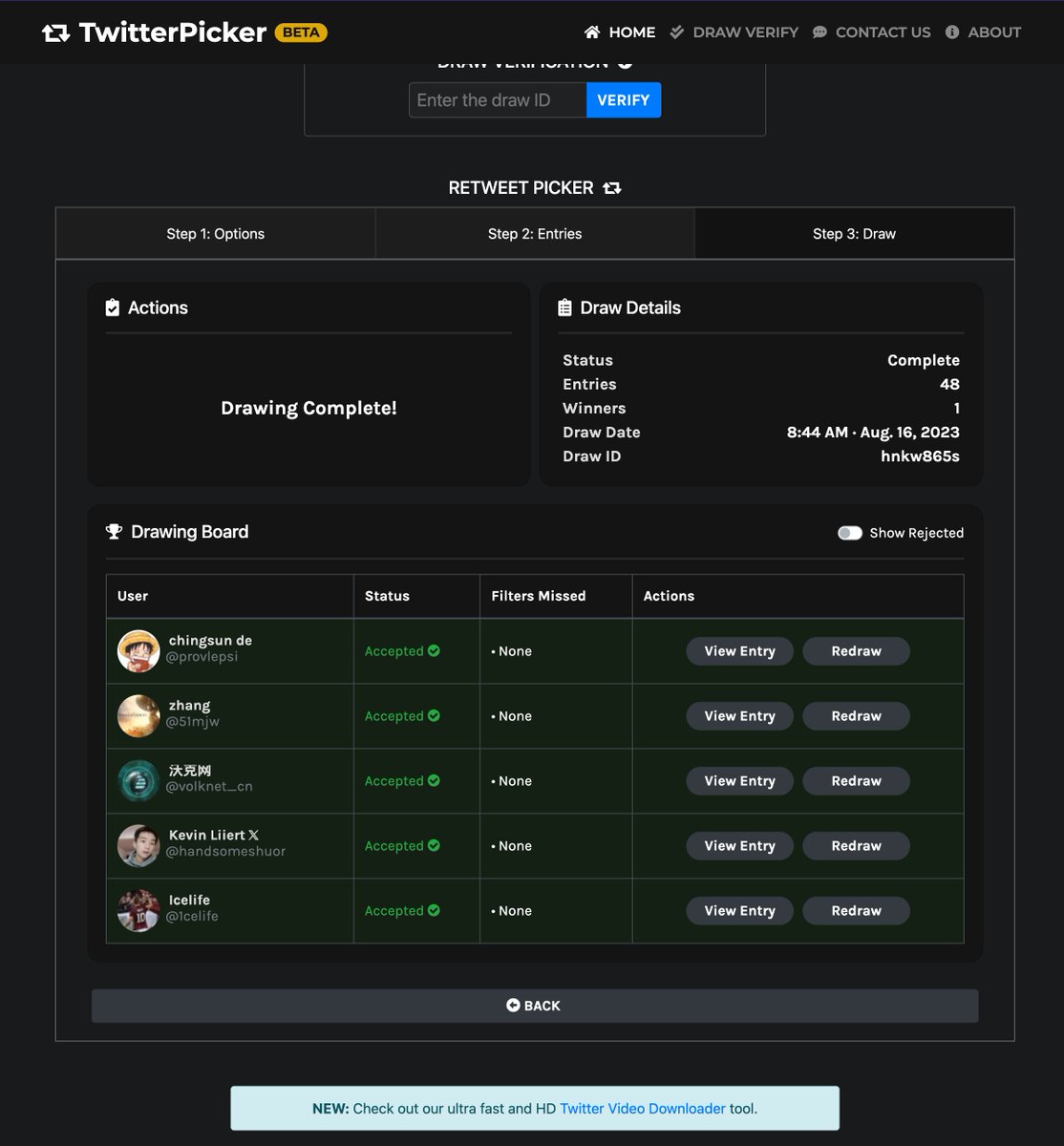Viewport: 1064px width, 1146px height.
Task: Click the Filters Missed column header
Action: (x=539, y=596)
